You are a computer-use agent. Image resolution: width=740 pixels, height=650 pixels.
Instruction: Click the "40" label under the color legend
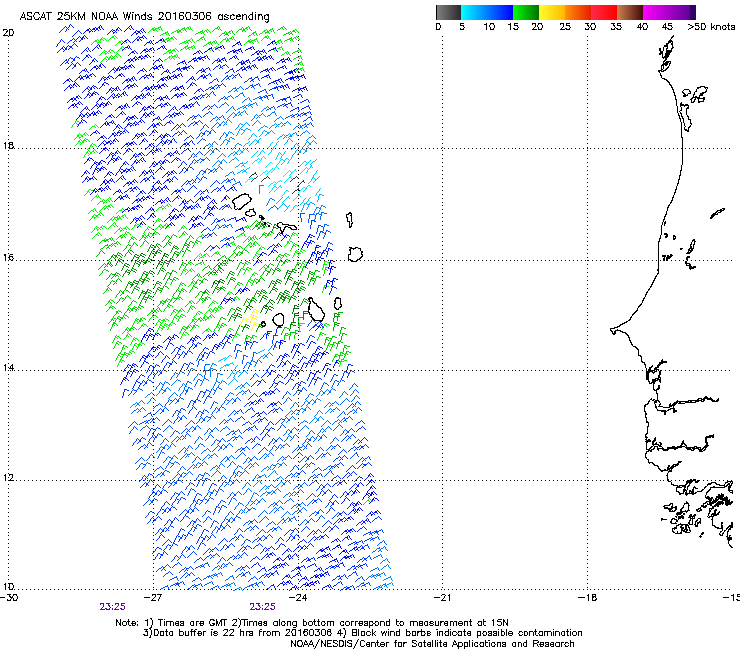642,27
